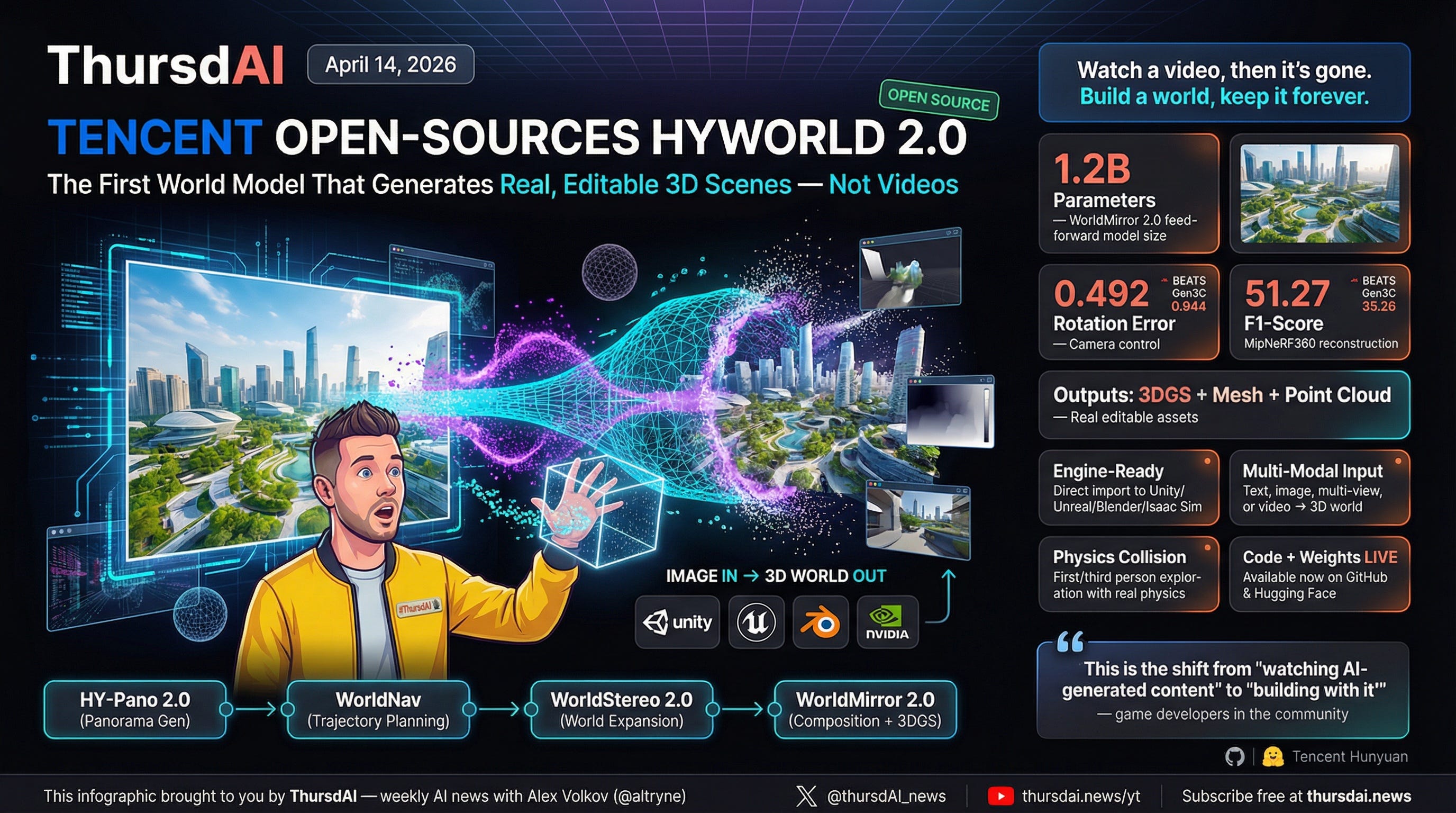Click the city skyline thumbnail image
The height and width of the screenshot is (813, 1456).
1320,193
